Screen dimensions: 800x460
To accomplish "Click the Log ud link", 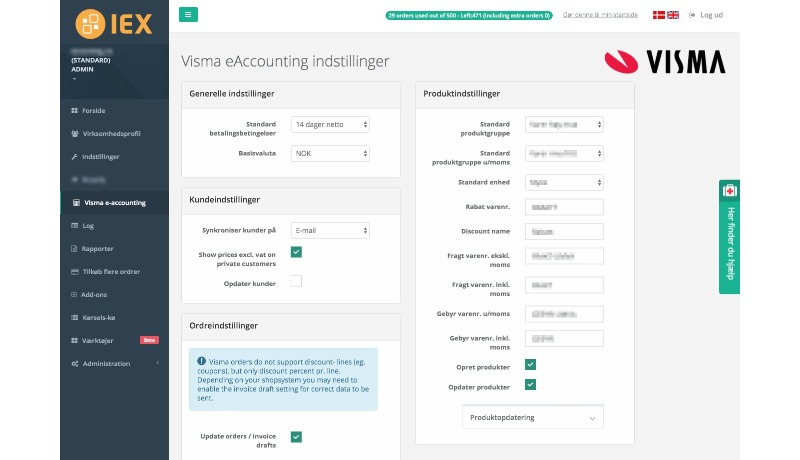I will click(x=711, y=15).
